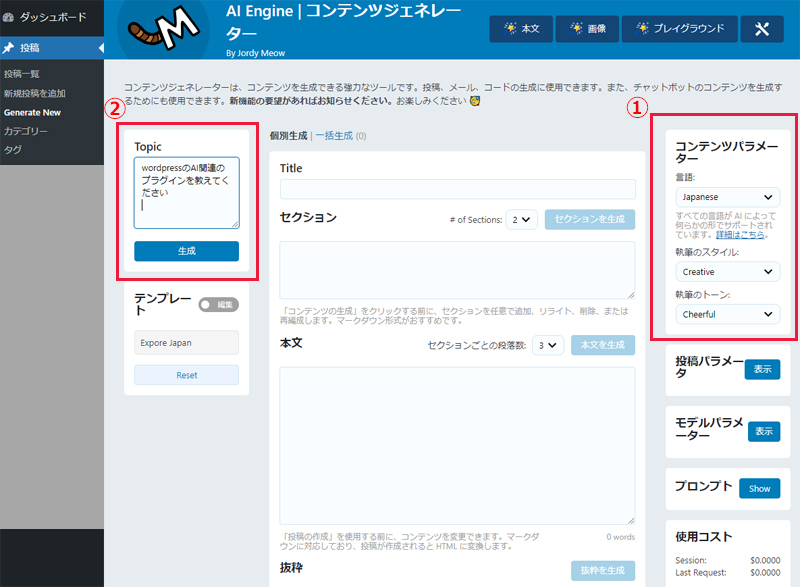The height and width of the screenshot is (587, 800).
Task: Click the ダッシュボード menu item
Action: pos(52,17)
